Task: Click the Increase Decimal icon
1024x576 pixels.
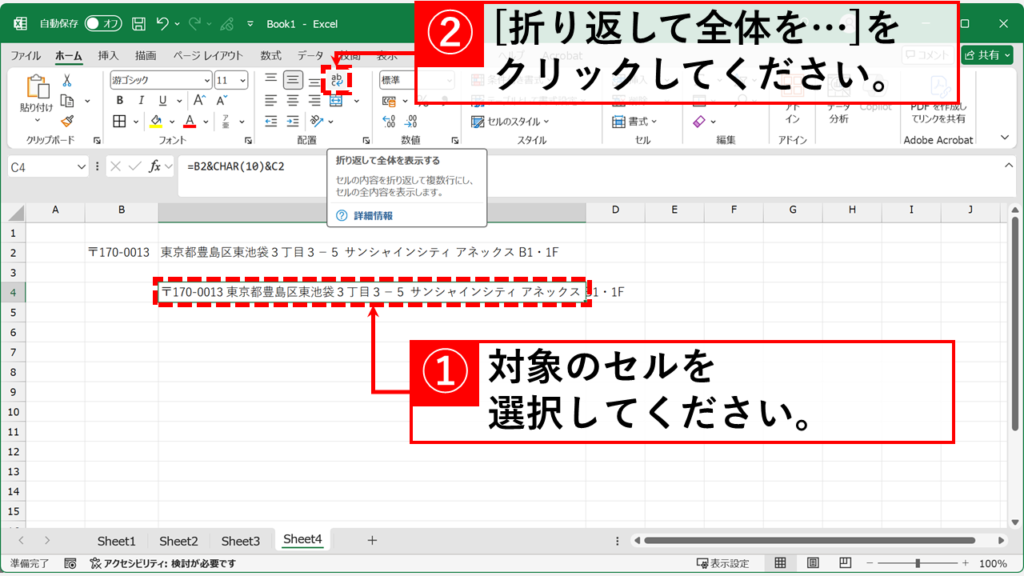Action: (389, 121)
